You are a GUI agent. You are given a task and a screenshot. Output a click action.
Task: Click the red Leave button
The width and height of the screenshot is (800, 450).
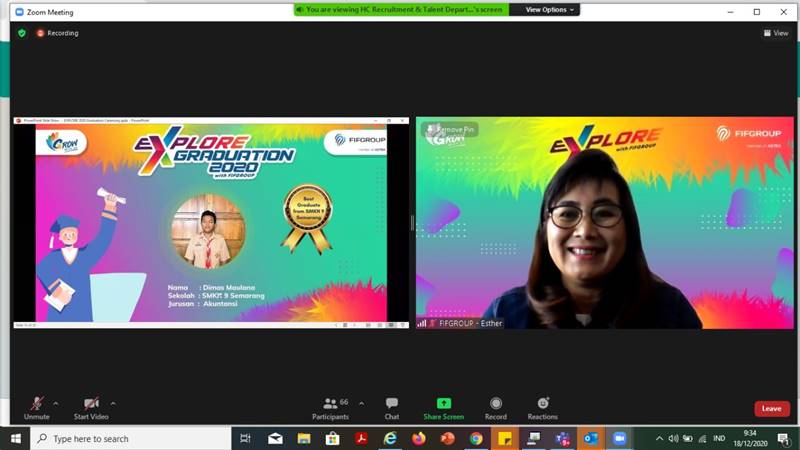(771, 408)
